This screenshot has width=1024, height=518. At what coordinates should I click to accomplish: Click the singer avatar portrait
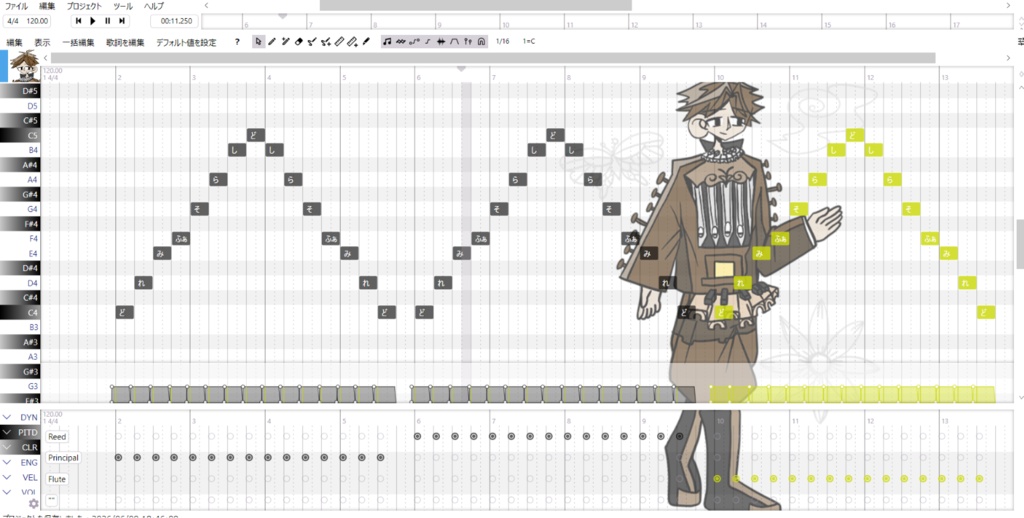pyautogui.click(x=25, y=65)
